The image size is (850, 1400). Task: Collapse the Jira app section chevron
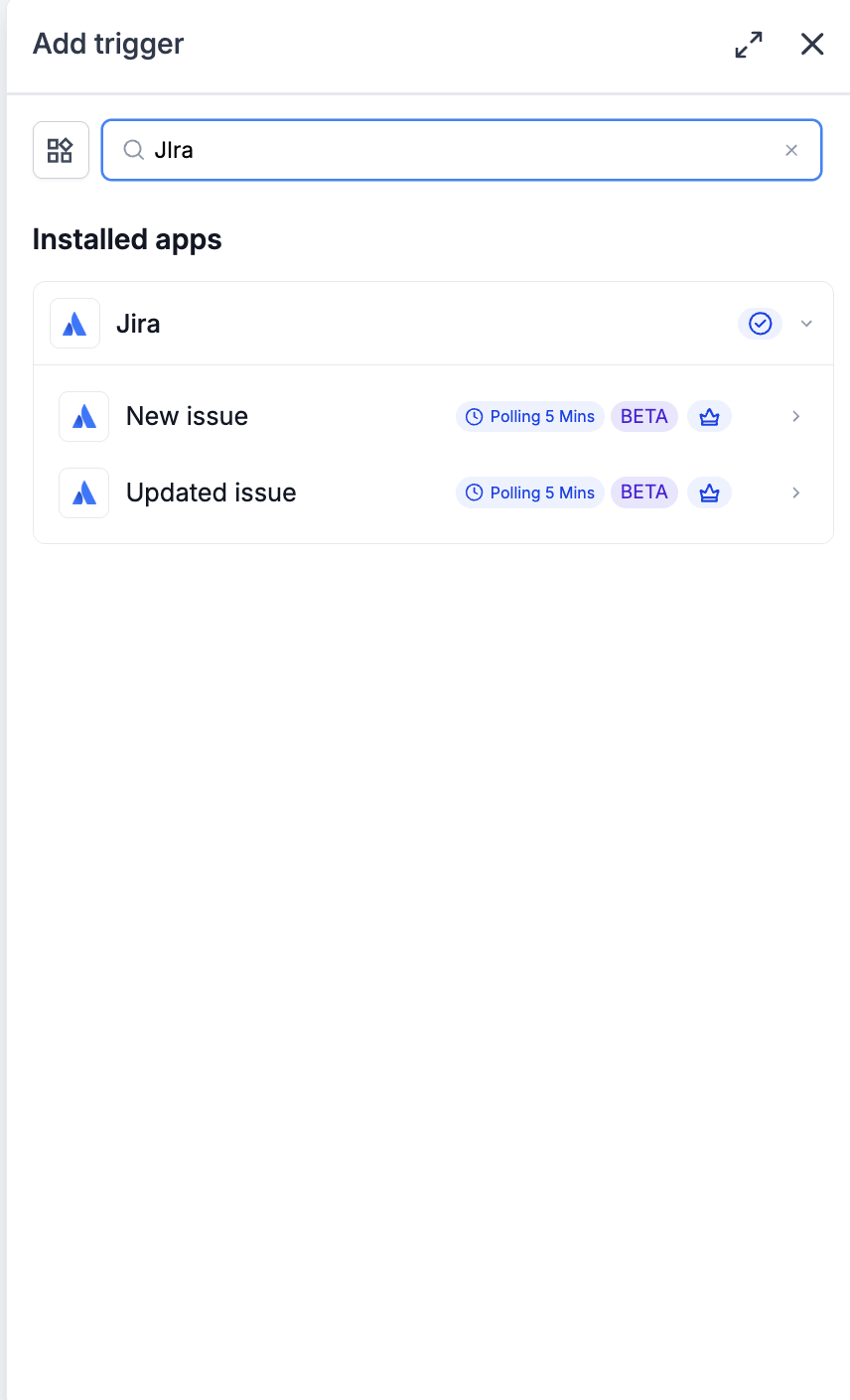pyautogui.click(x=806, y=324)
